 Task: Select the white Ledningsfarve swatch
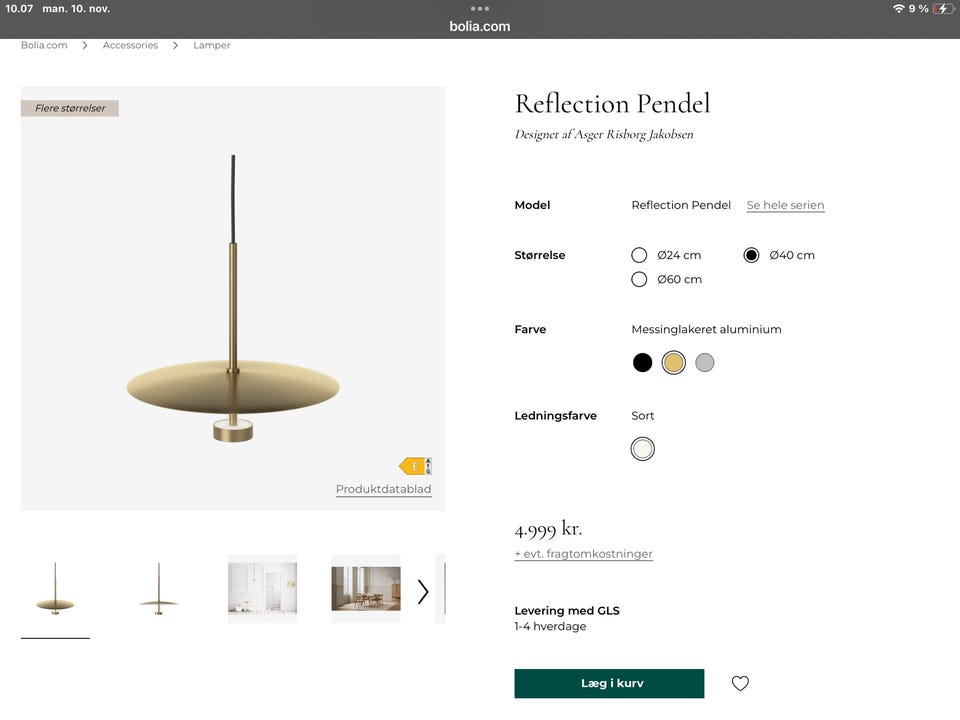[641, 448]
